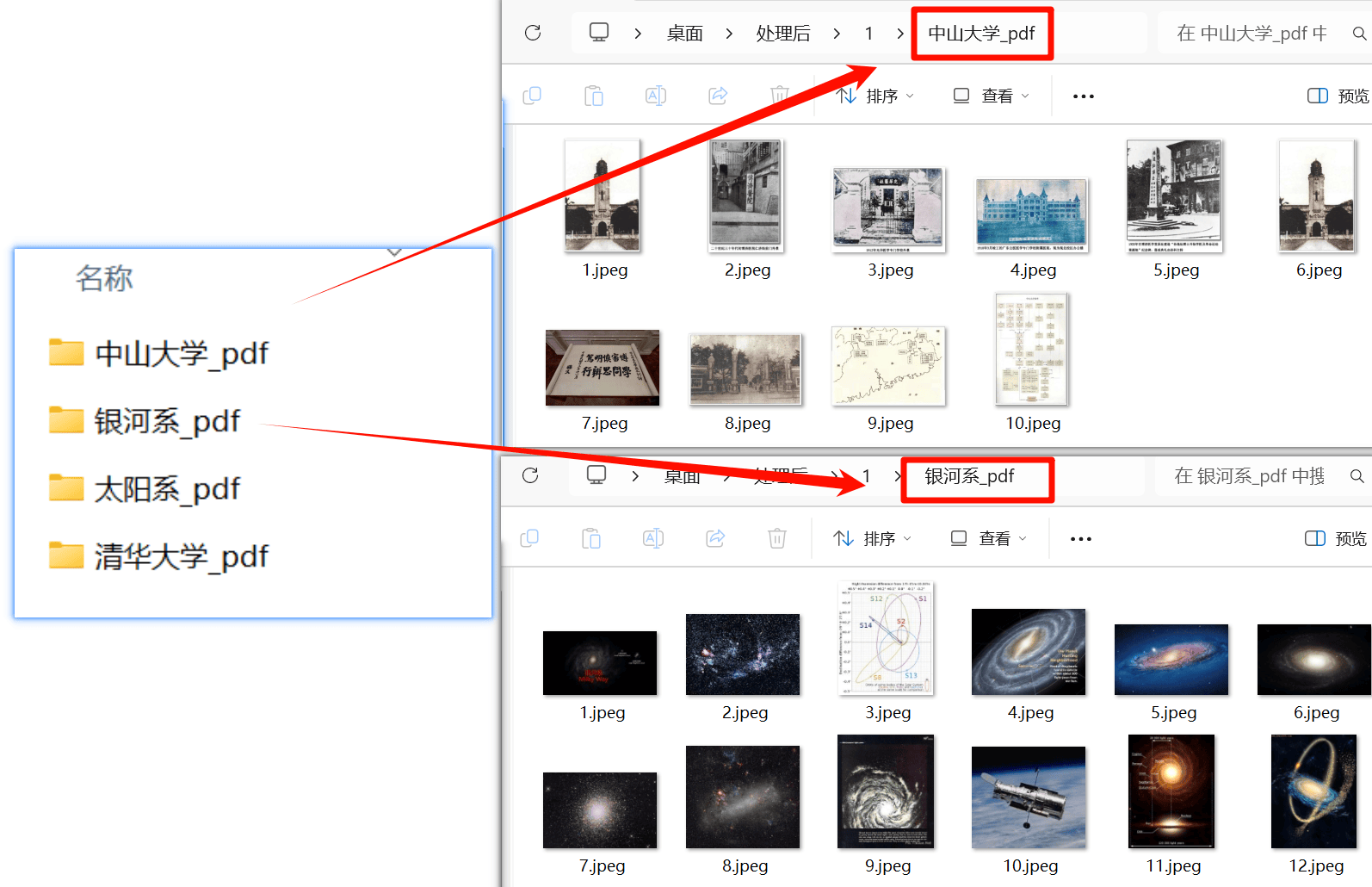The height and width of the screenshot is (887, 1372).
Task: Click Rename icon in 银河系_pdf window toolbar
Action: tap(653, 538)
